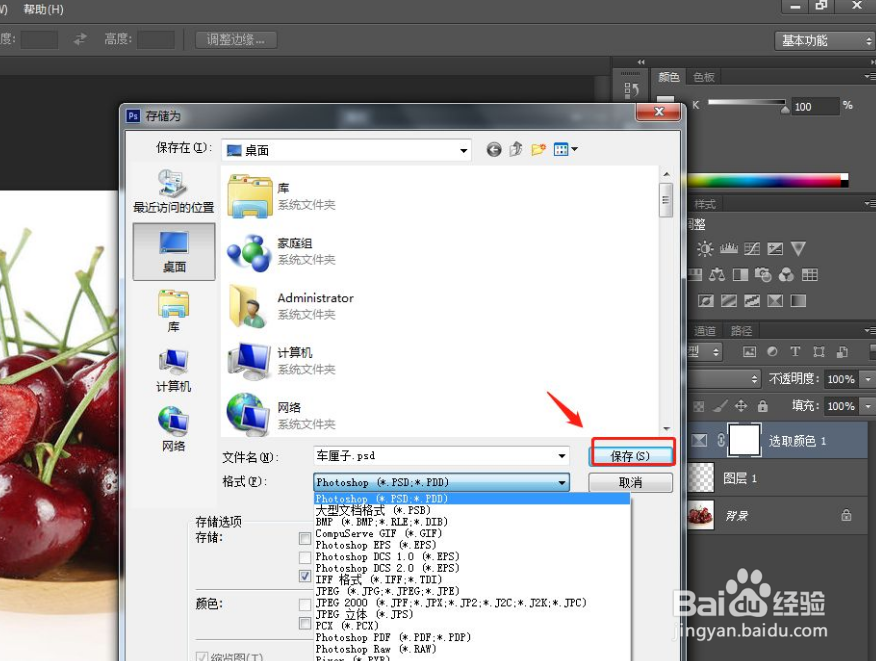Add an Invert adjustment layer
Image resolution: width=876 pixels, height=661 pixels.
[706, 301]
